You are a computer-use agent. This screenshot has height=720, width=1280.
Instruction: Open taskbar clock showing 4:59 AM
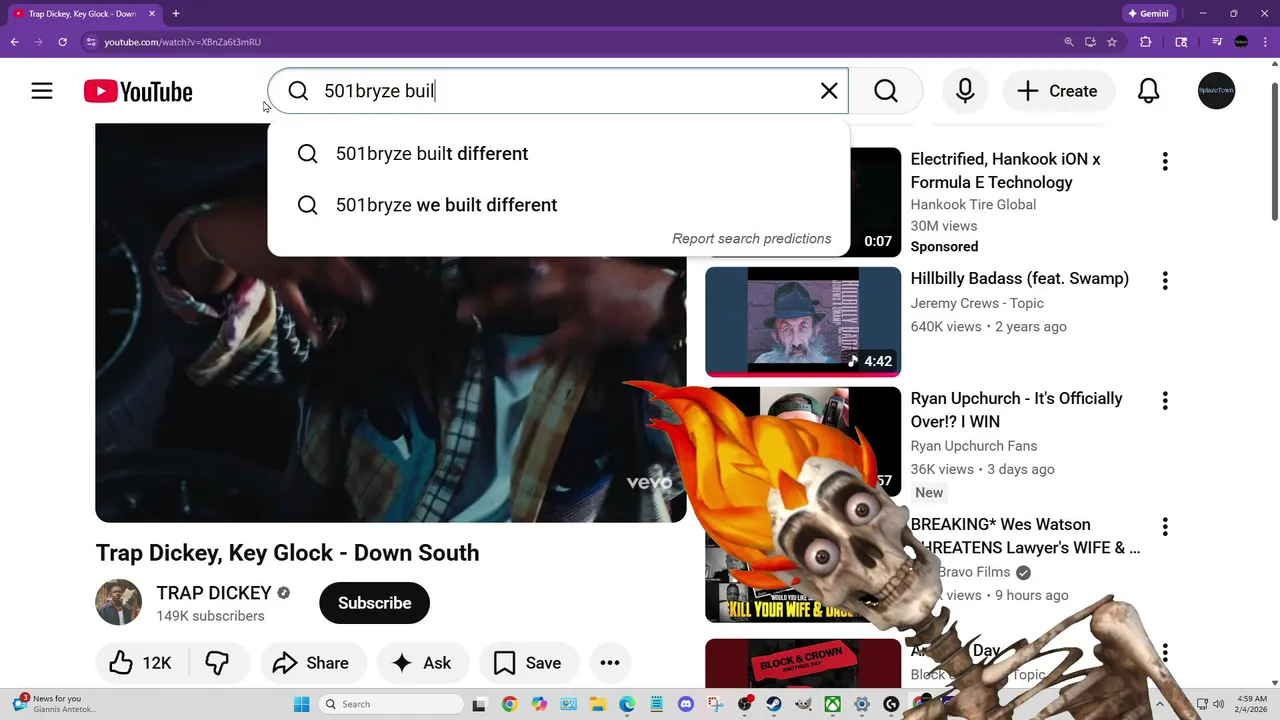[x=1252, y=704]
